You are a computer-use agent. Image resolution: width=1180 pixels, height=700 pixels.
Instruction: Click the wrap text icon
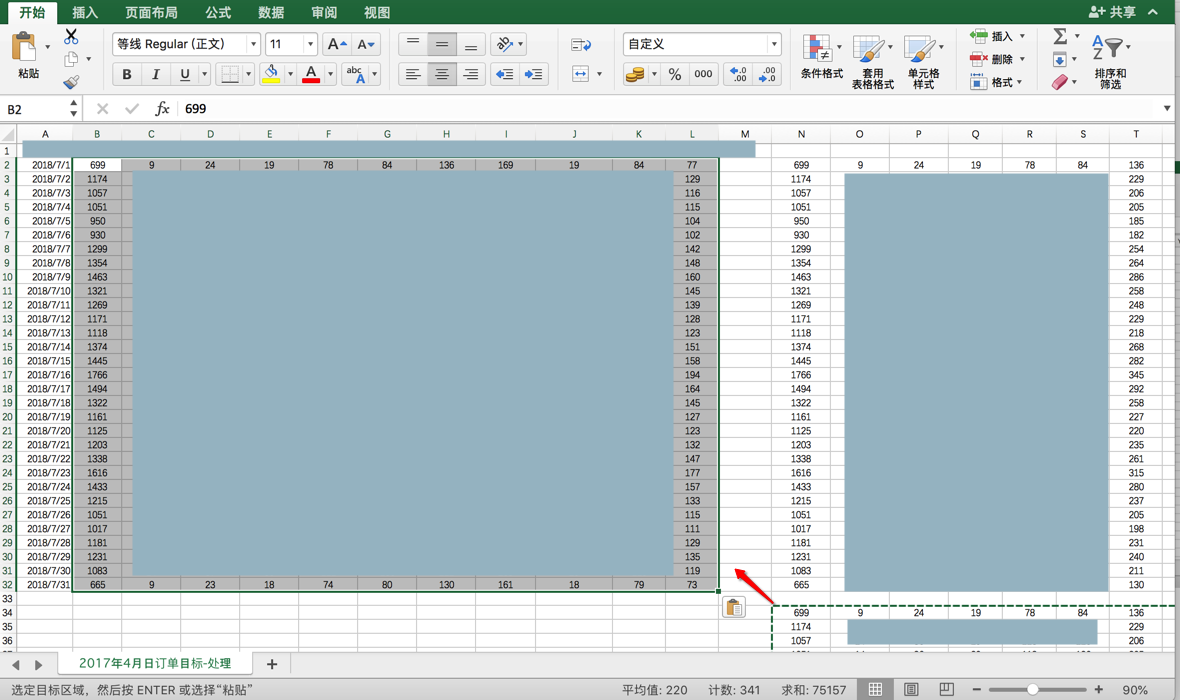[581, 45]
